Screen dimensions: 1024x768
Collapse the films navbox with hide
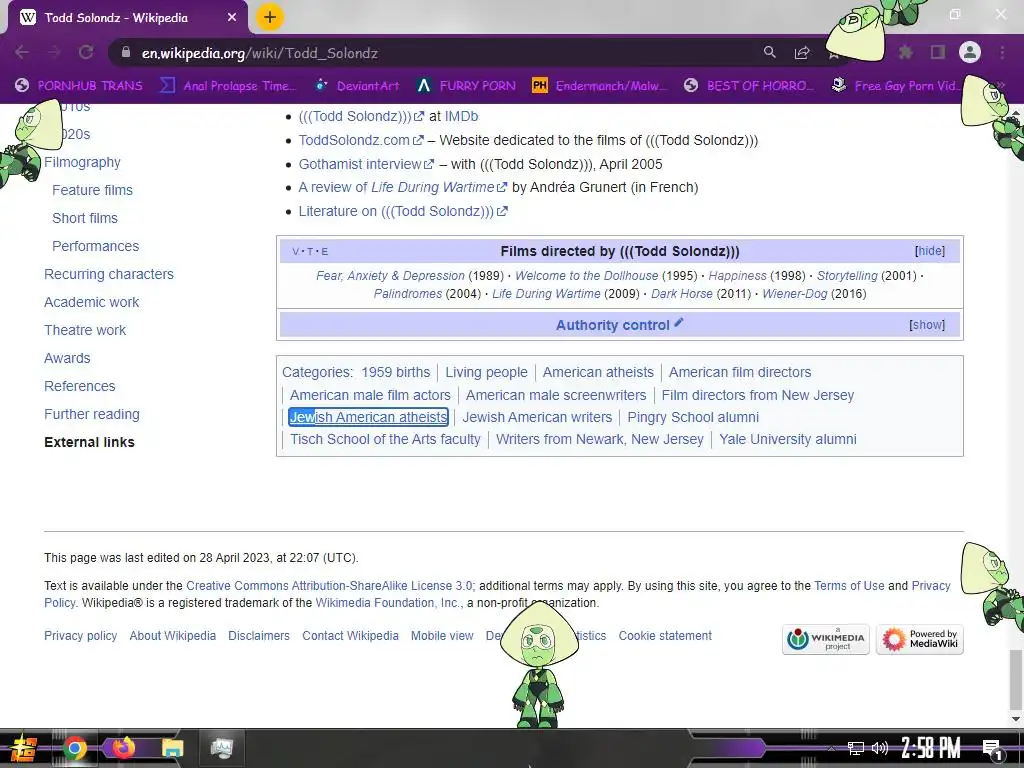pos(930,251)
